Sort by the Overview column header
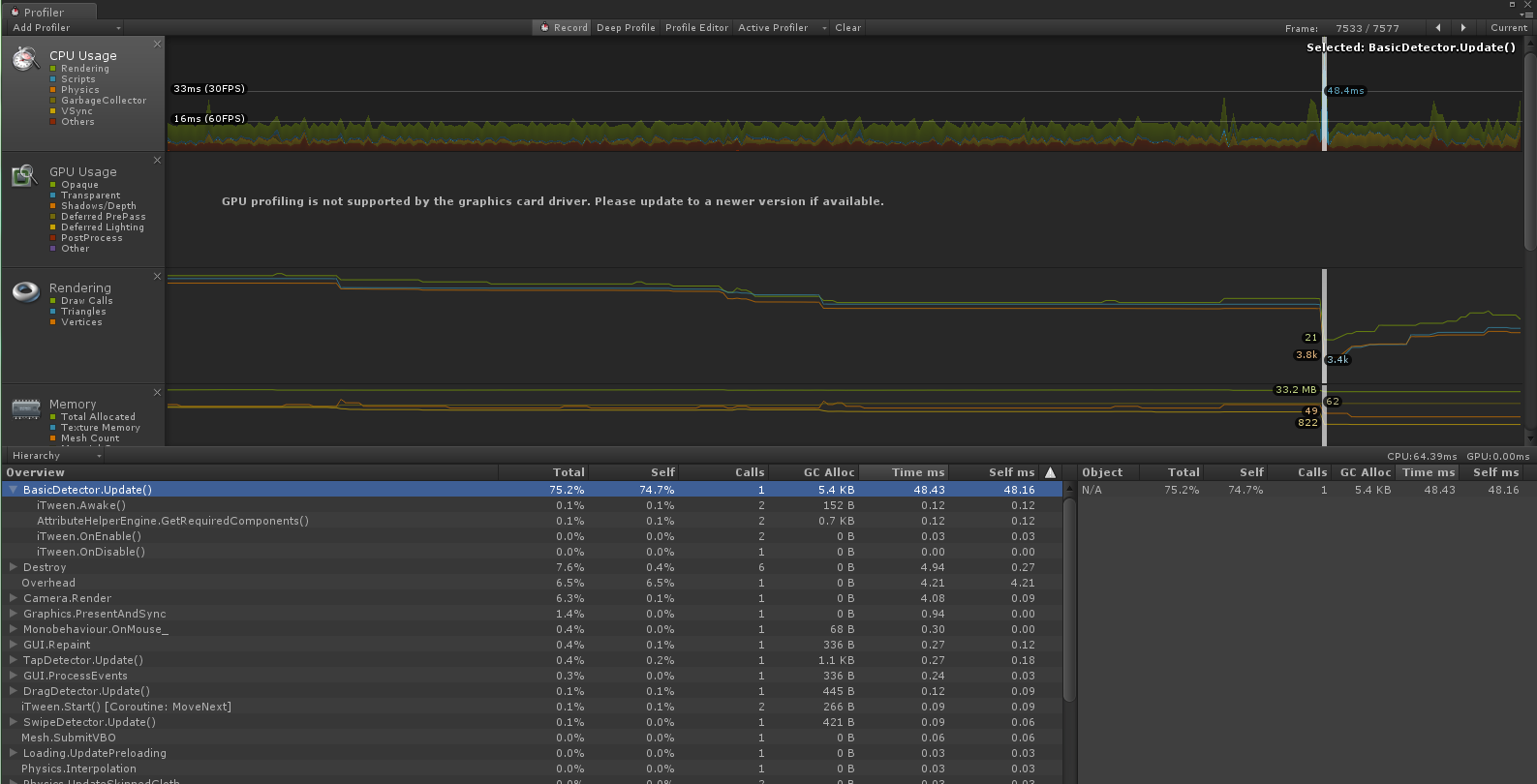 pos(250,472)
